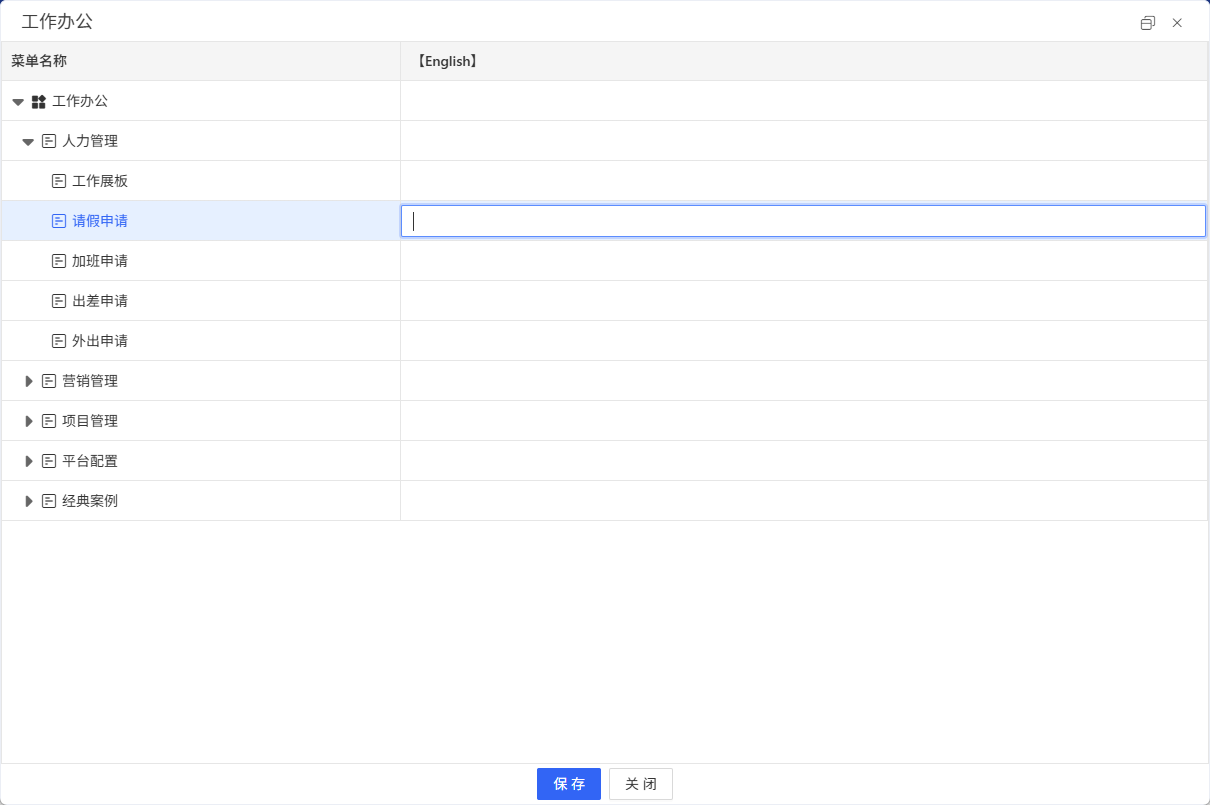Collapse the 人力管理 tree node

coord(28,142)
